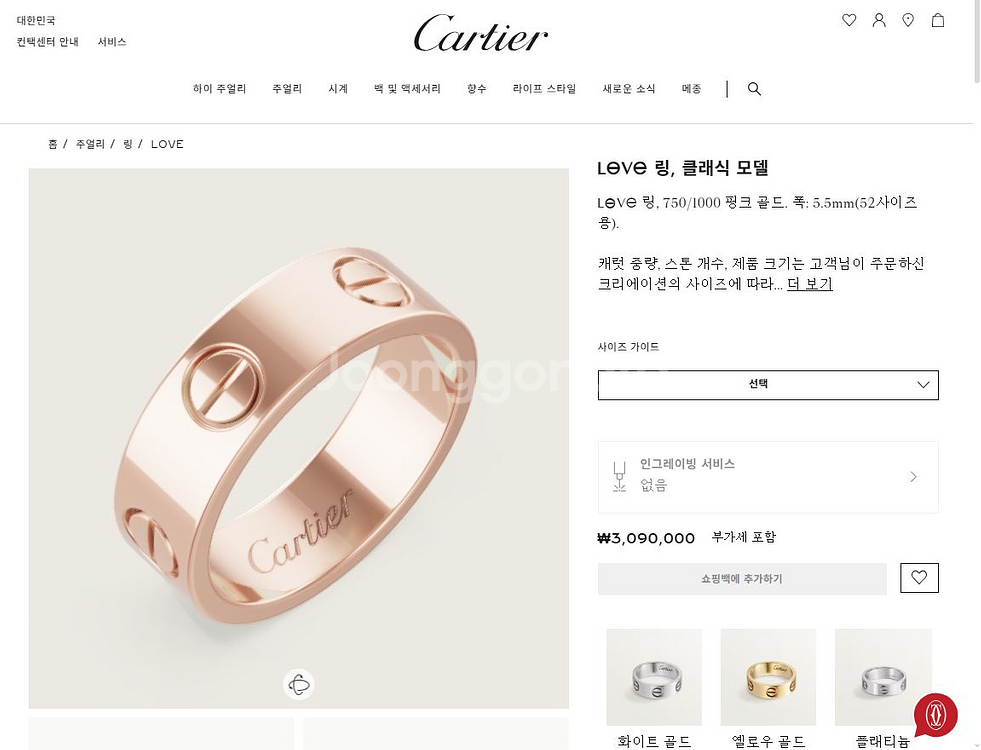Open the shopping bag icon
Screen dimensions: 981x750
click(x=938, y=20)
